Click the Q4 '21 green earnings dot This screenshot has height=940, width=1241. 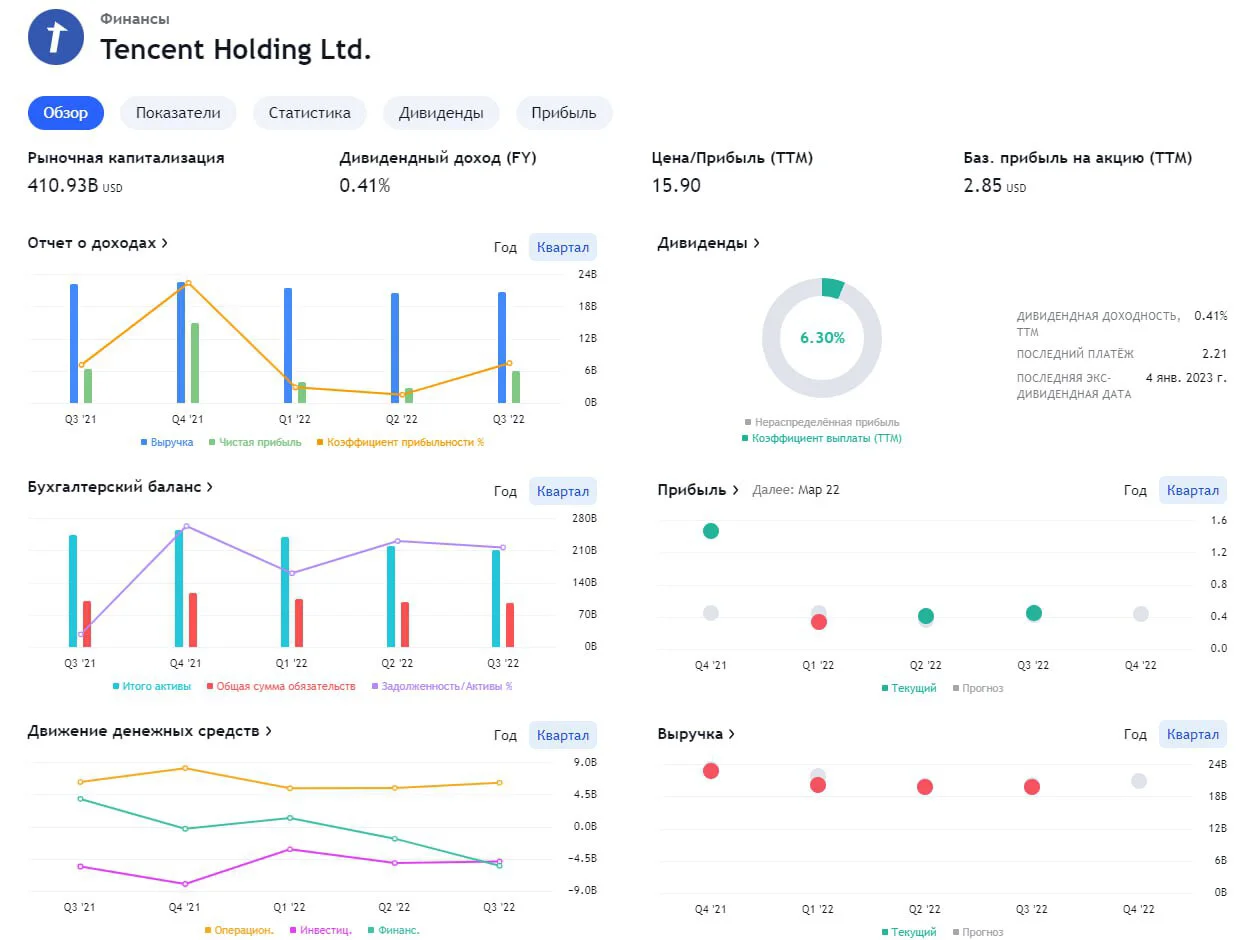click(711, 531)
